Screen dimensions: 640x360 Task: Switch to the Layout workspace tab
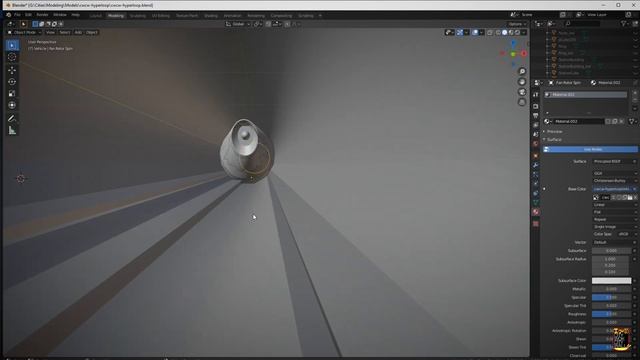pos(96,16)
